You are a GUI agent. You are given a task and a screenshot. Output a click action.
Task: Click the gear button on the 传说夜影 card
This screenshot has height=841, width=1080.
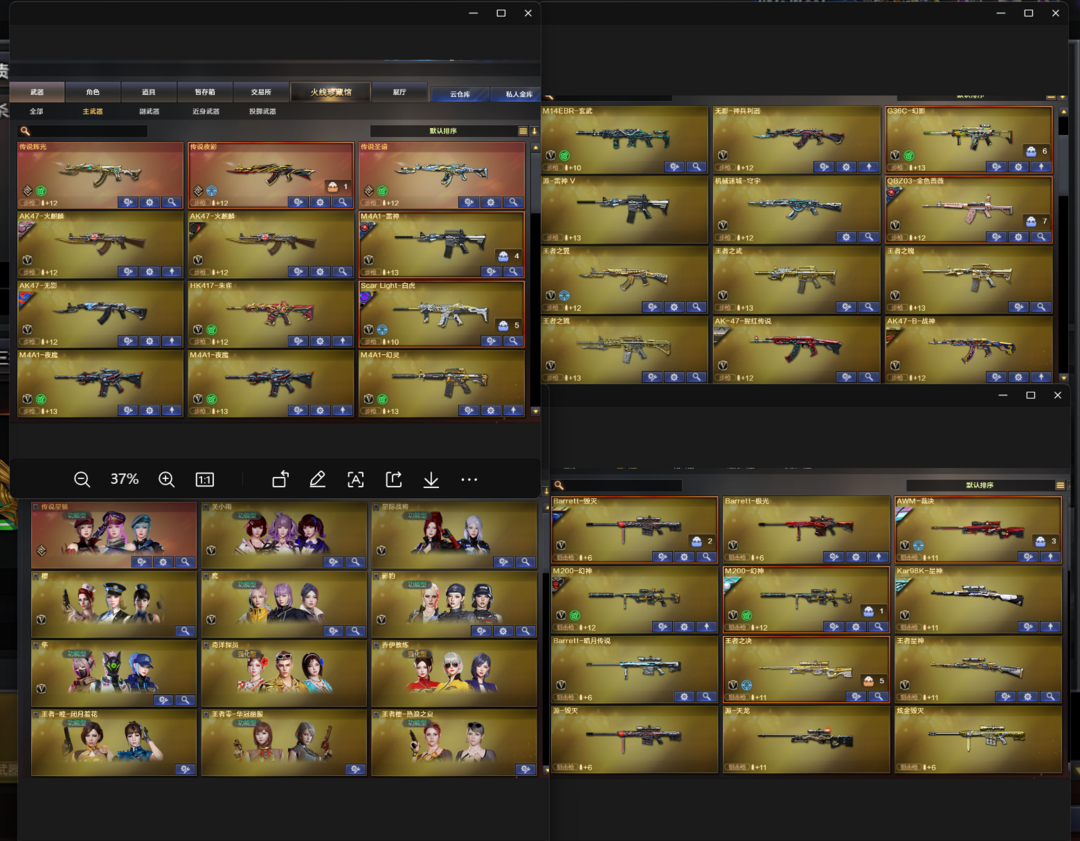pyautogui.click(x=320, y=203)
